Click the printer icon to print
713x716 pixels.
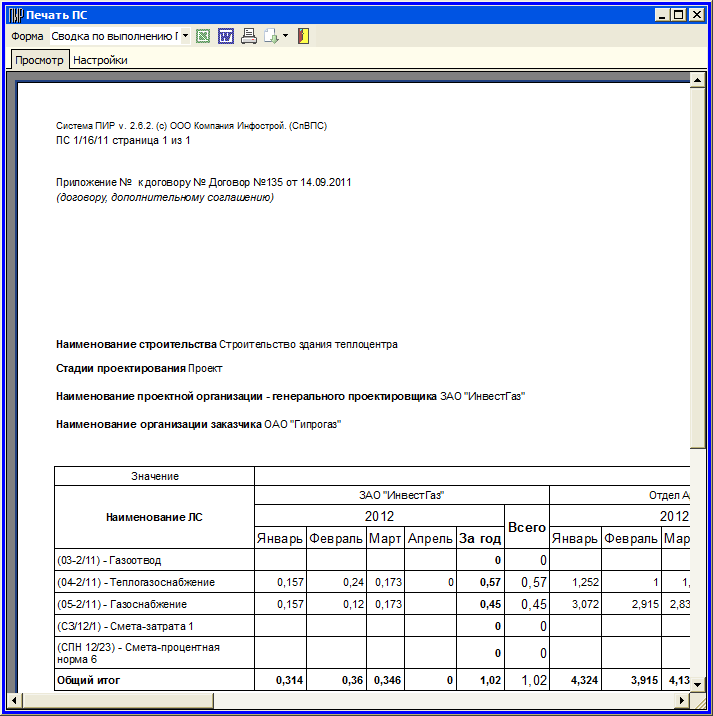click(x=248, y=36)
